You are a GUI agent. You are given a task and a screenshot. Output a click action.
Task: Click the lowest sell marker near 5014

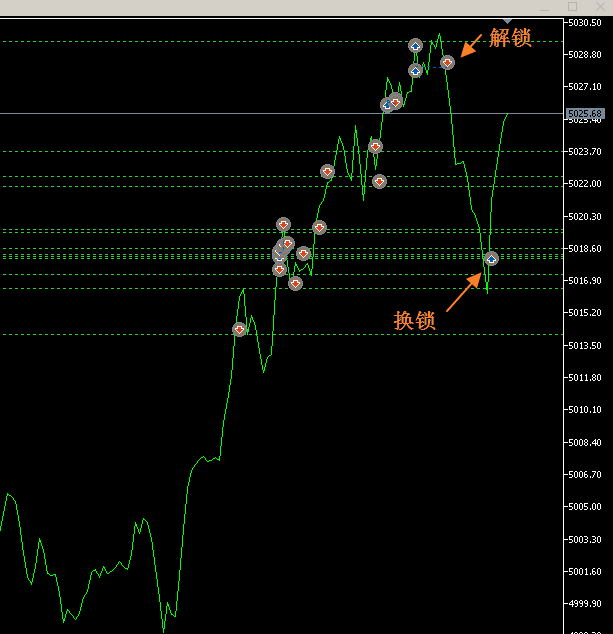[239, 329]
